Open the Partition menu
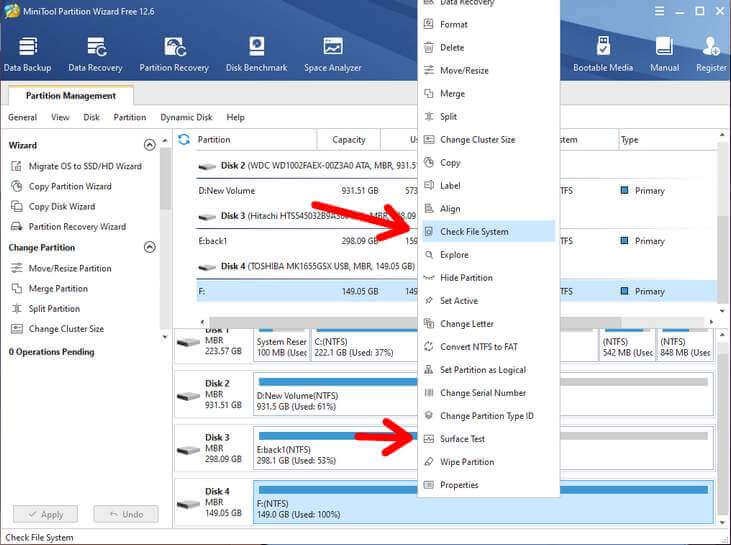The height and width of the screenshot is (545, 731). click(130, 117)
